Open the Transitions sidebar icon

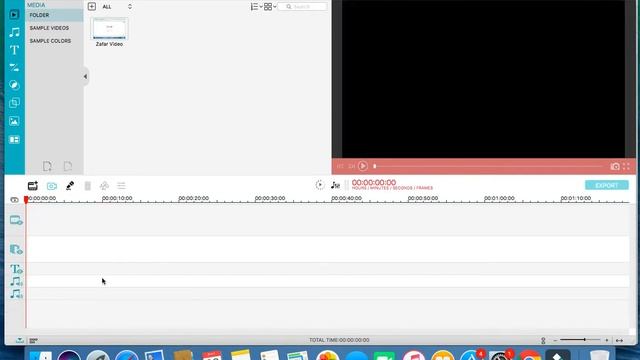tap(14, 67)
